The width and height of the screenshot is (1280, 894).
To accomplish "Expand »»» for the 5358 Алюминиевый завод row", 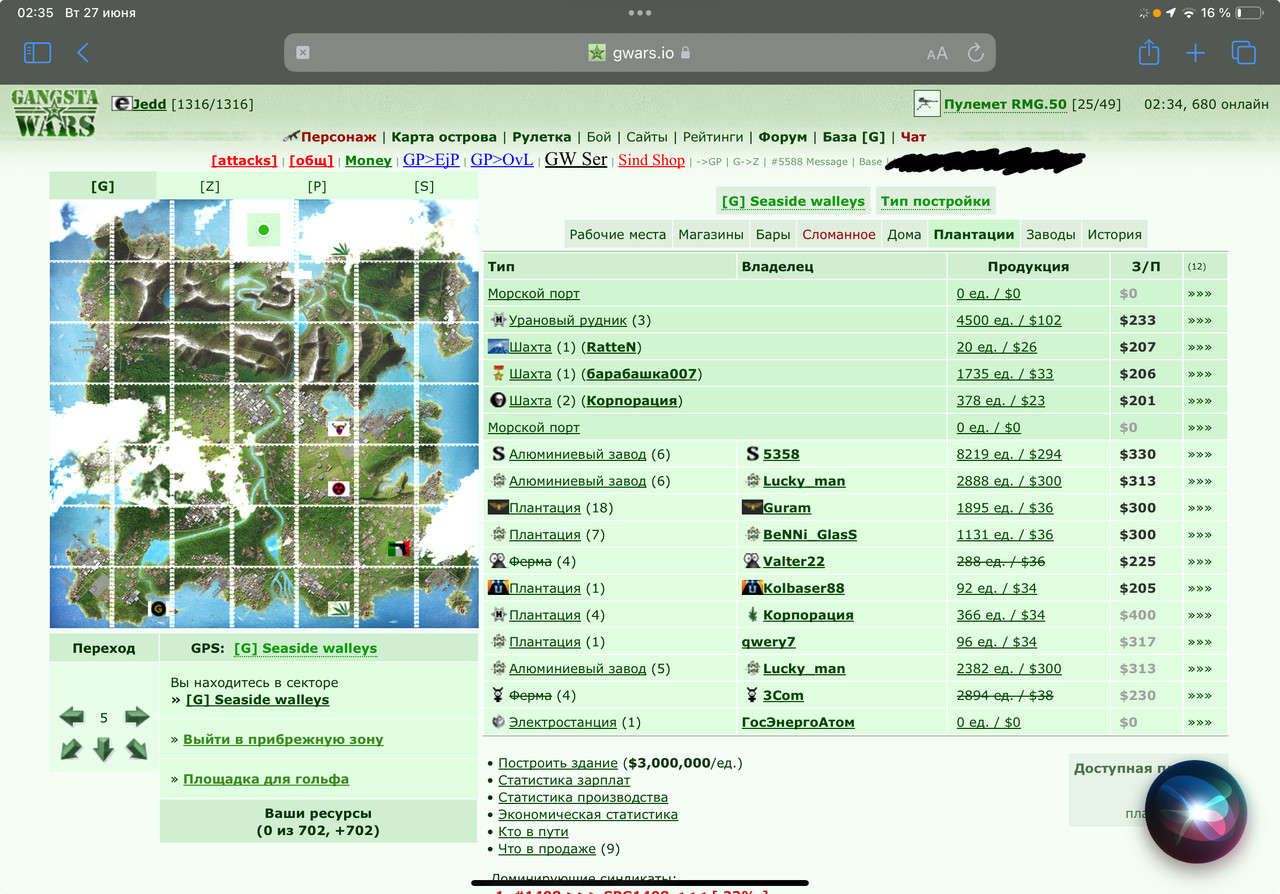I will point(1199,454).
